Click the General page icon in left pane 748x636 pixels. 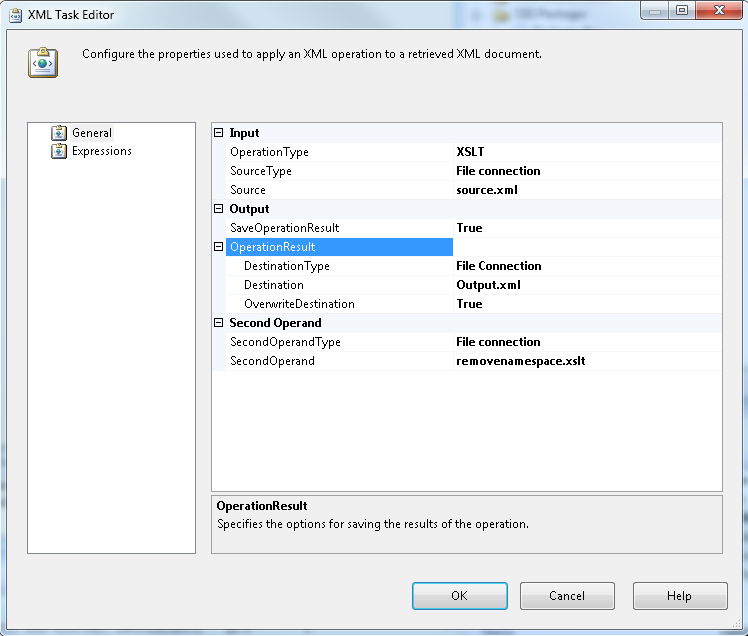[x=58, y=132]
